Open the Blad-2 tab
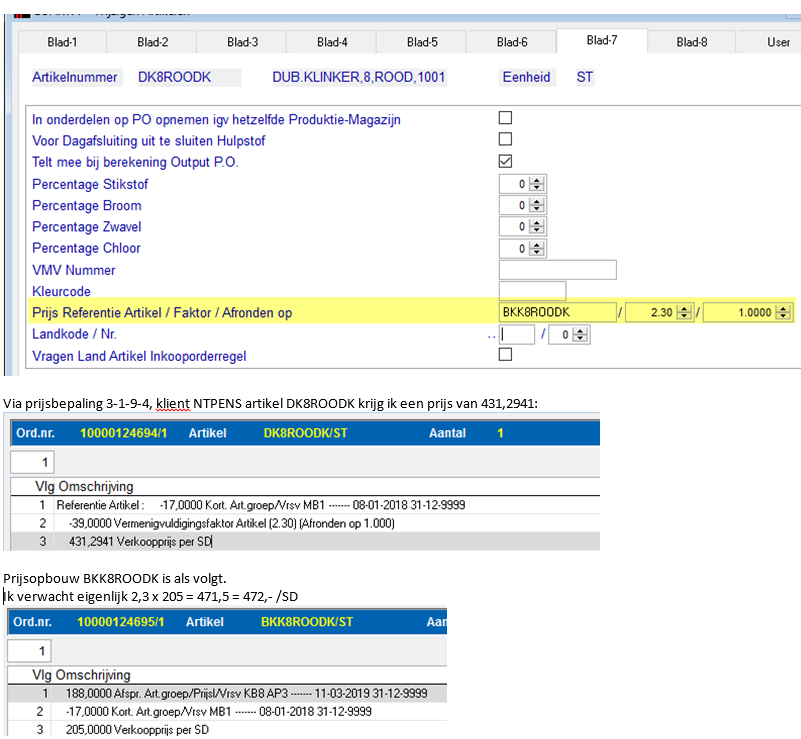This screenshot has width=801, height=739. pos(152,42)
